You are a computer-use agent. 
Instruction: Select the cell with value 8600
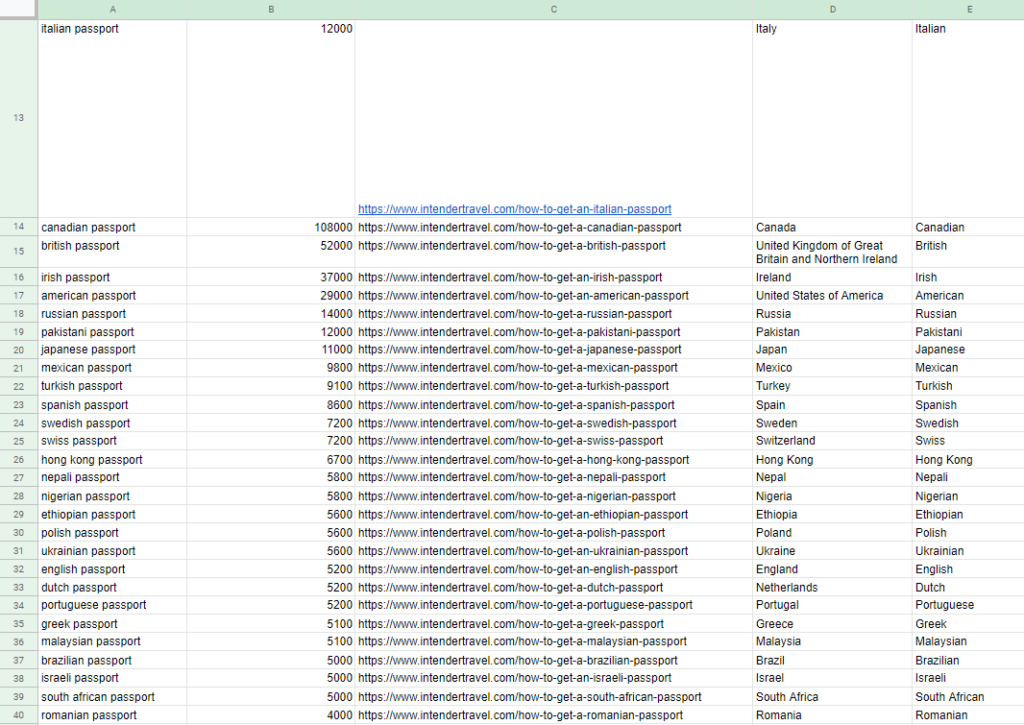271,405
